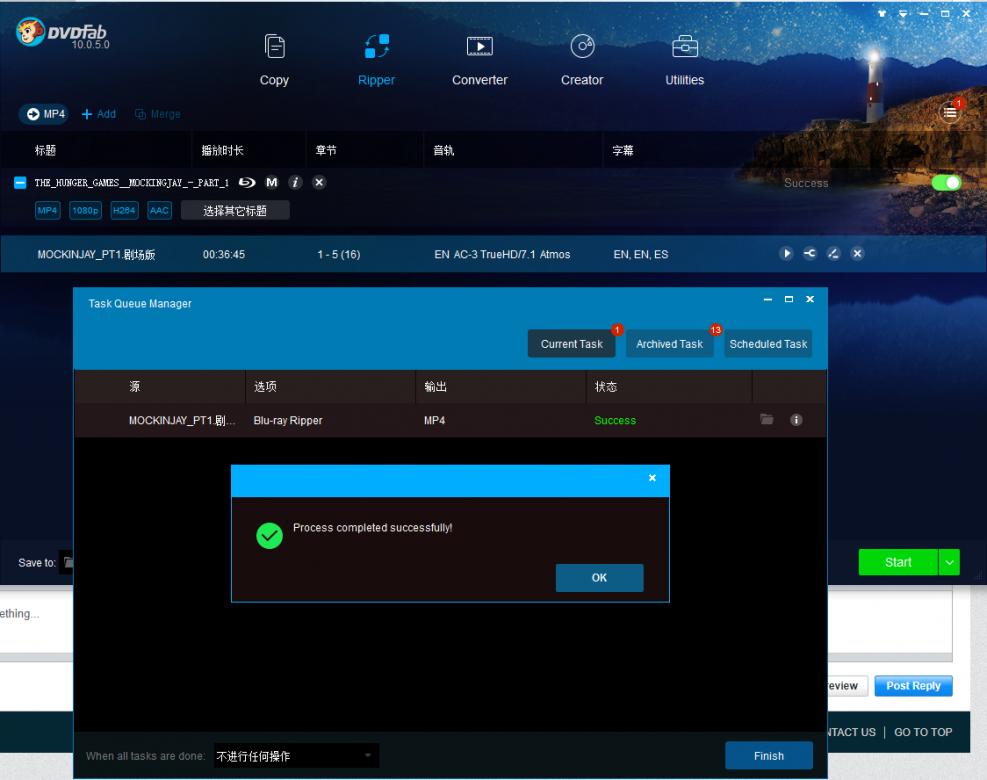
Task: Open the Utilities module
Action: (x=684, y=59)
